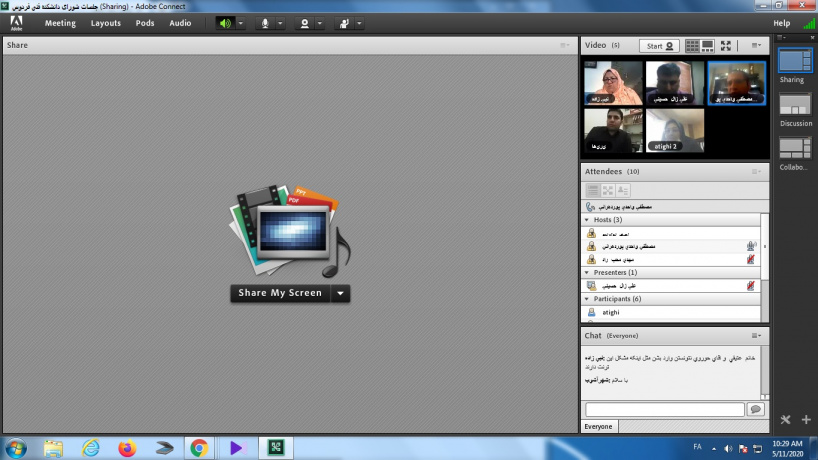Switch video pod to filmstrip view
This screenshot has height=460, width=818.
click(x=708, y=46)
